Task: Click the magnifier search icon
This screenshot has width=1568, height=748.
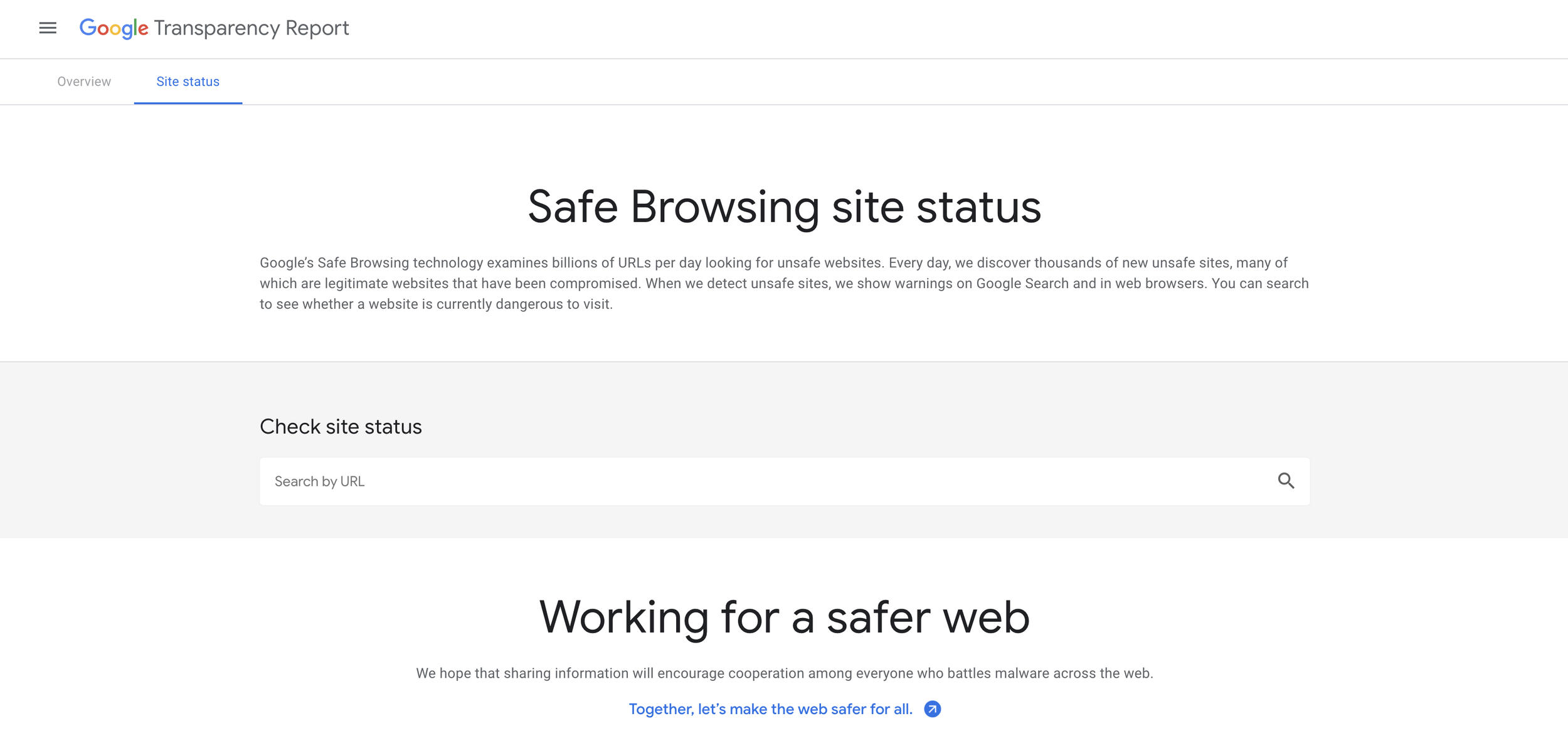Action: coord(1286,481)
